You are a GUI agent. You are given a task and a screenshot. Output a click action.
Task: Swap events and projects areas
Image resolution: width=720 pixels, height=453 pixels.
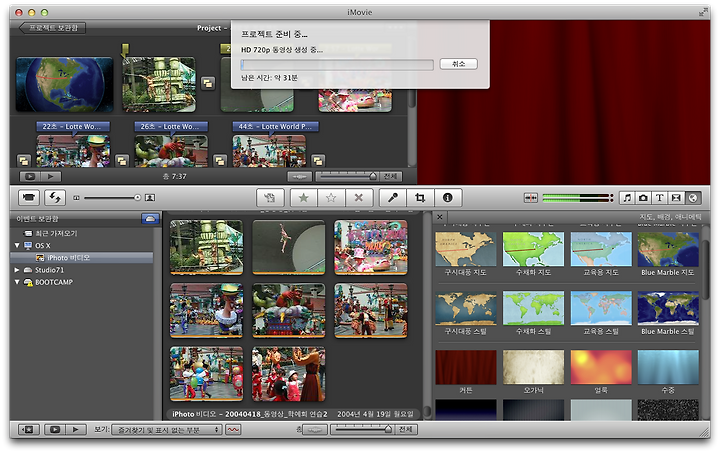(55, 197)
